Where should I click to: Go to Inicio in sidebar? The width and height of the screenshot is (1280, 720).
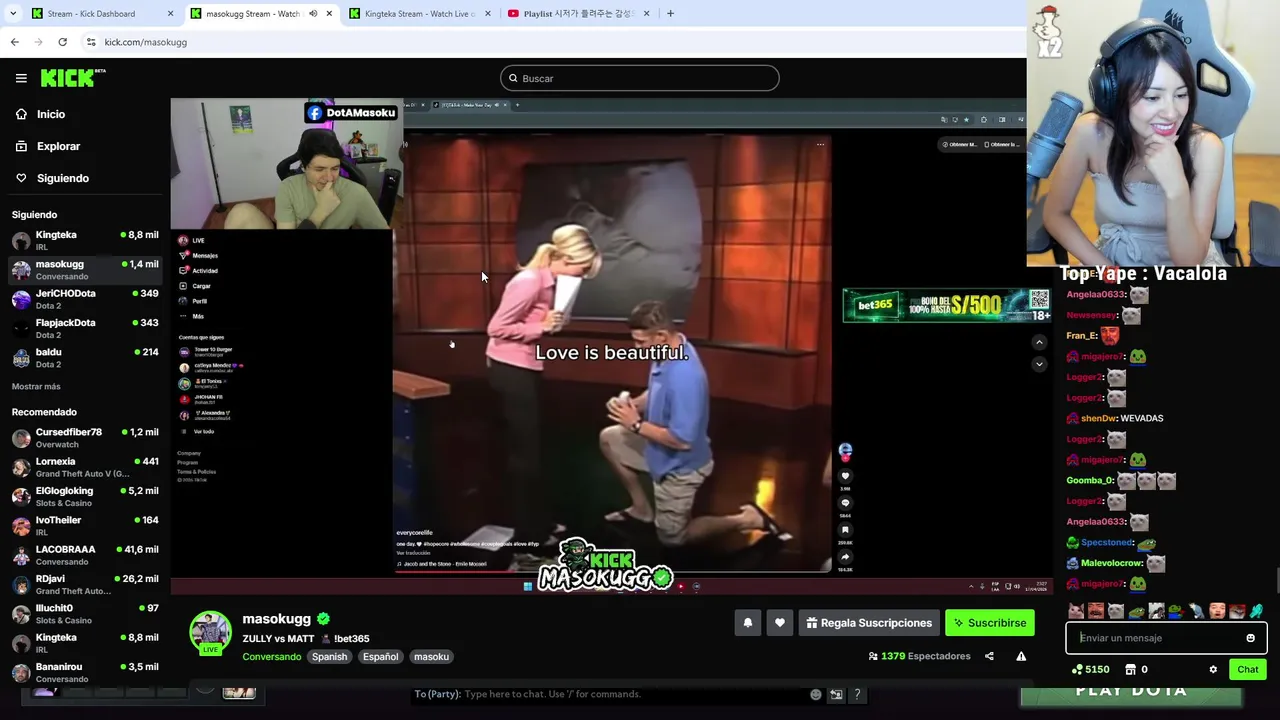click(x=50, y=114)
